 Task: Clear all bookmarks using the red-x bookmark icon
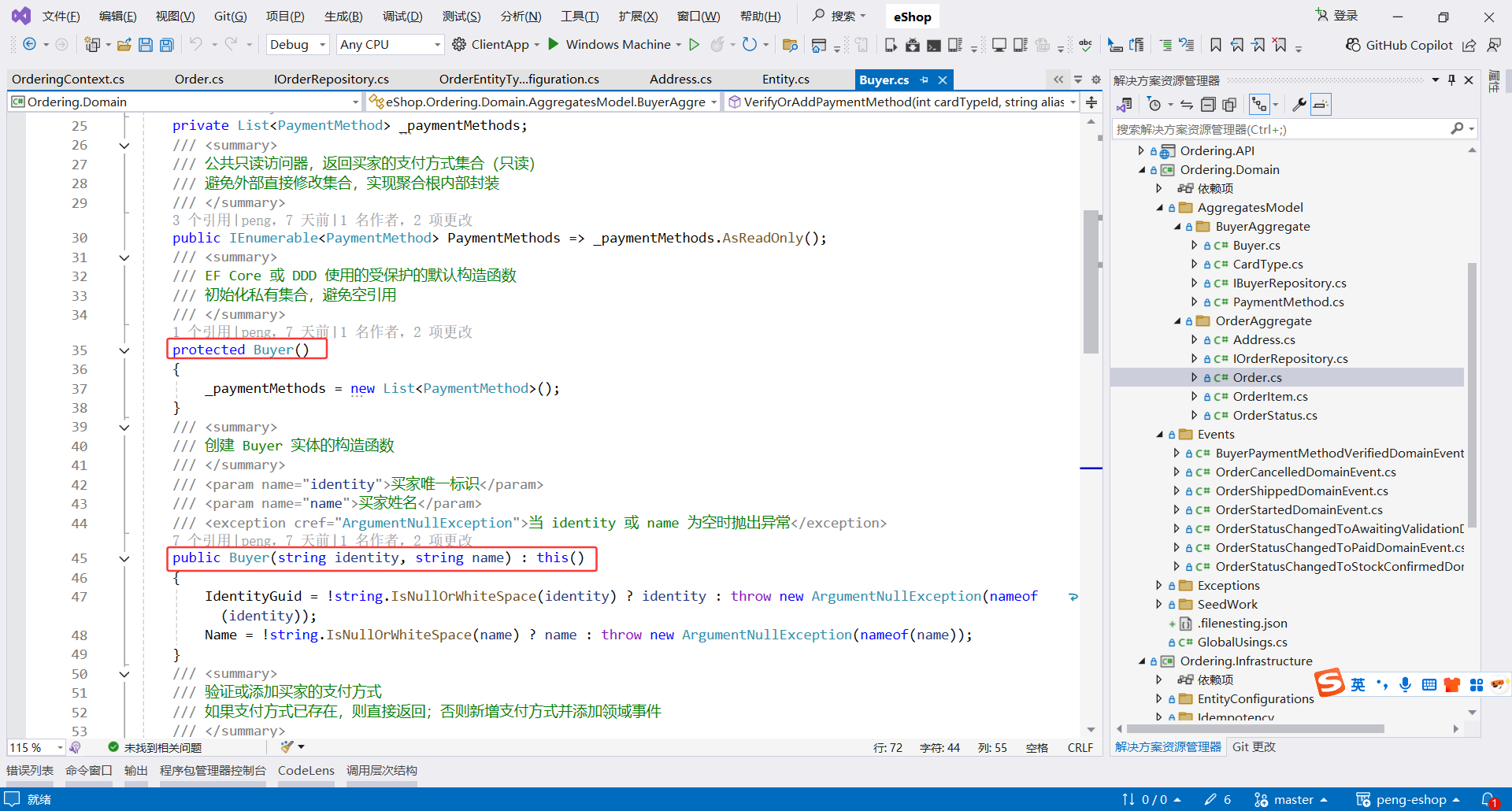pyautogui.click(x=1280, y=45)
